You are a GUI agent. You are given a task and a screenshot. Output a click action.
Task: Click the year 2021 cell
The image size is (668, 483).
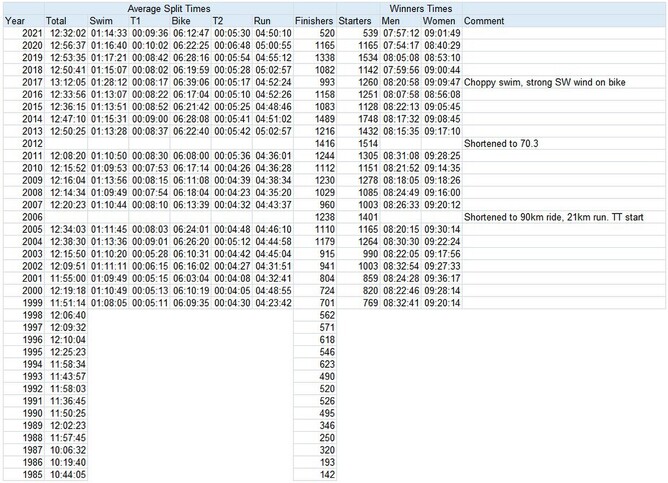click(29, 33)
